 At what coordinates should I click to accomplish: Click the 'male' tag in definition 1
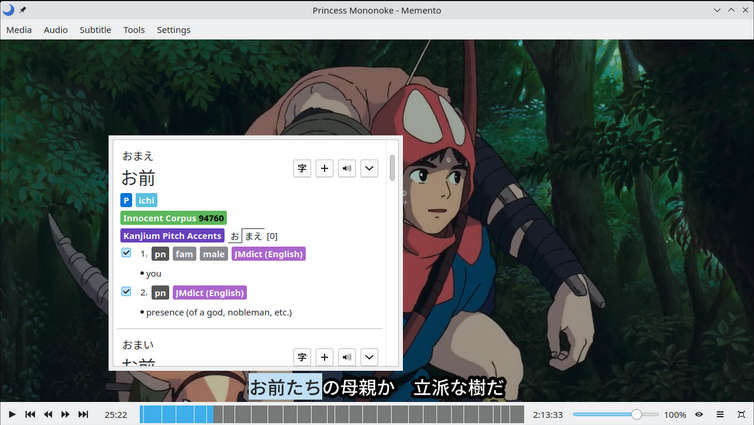[x=214, y=254]
